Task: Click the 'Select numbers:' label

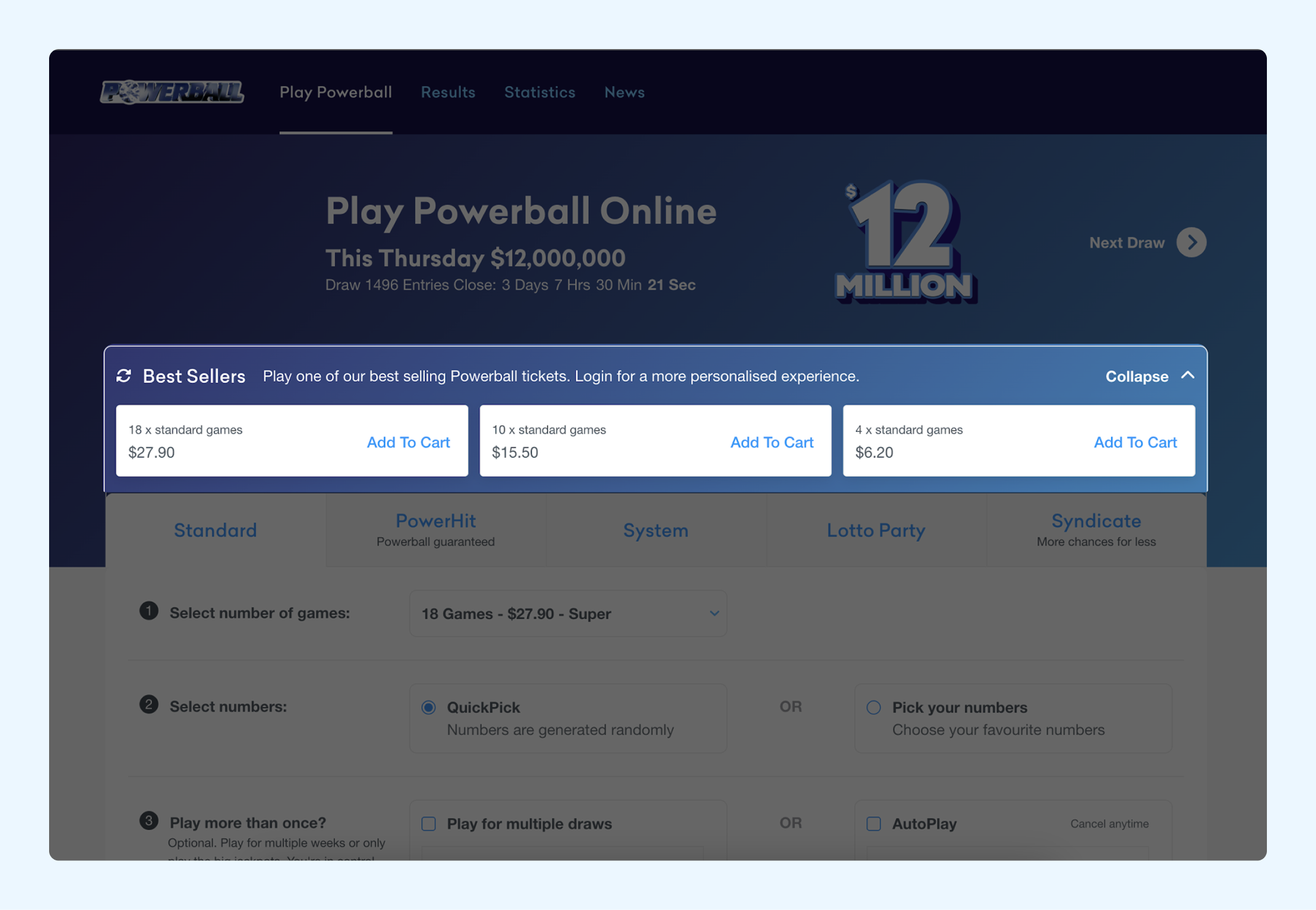Action: [228, 706]
